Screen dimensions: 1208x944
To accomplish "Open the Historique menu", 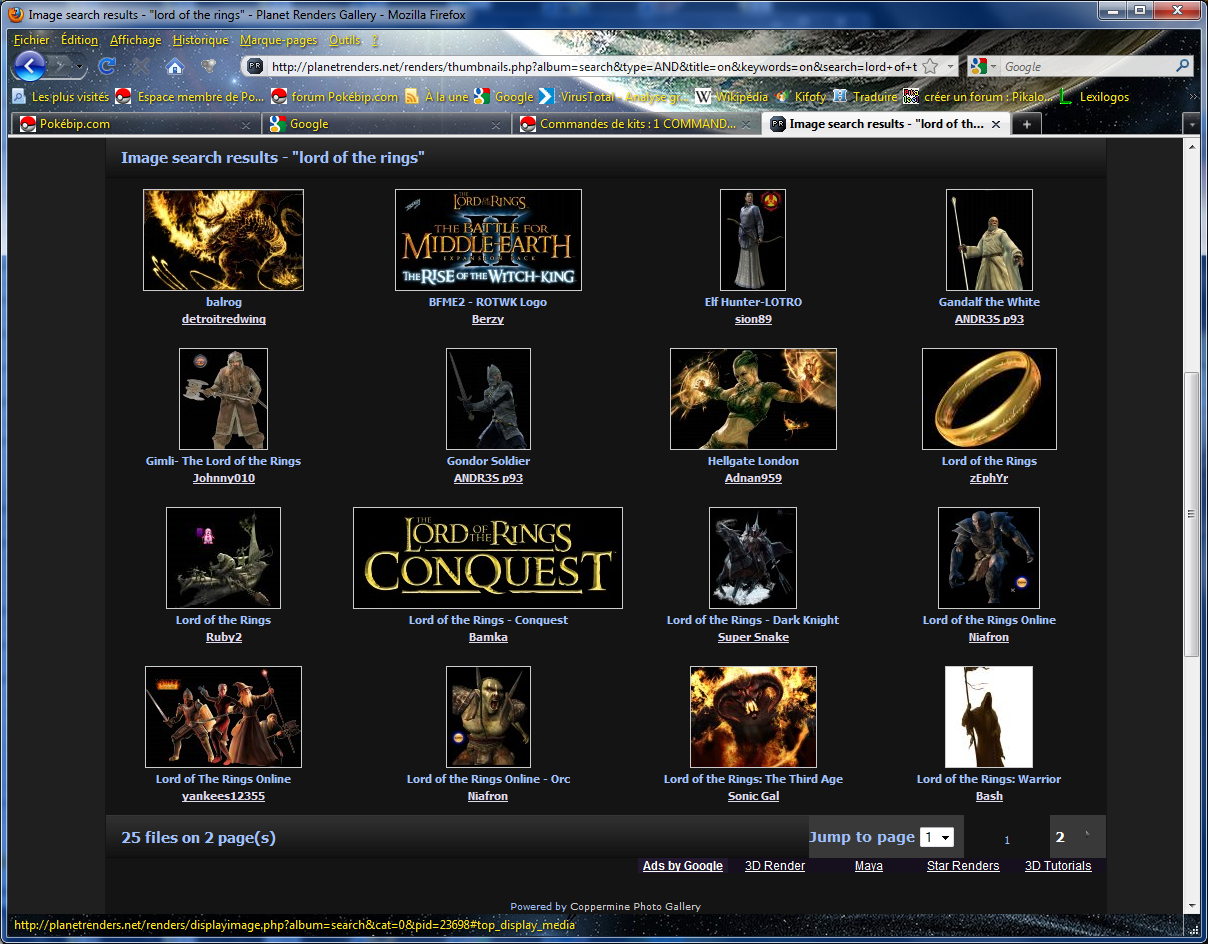I will point(200,40).
